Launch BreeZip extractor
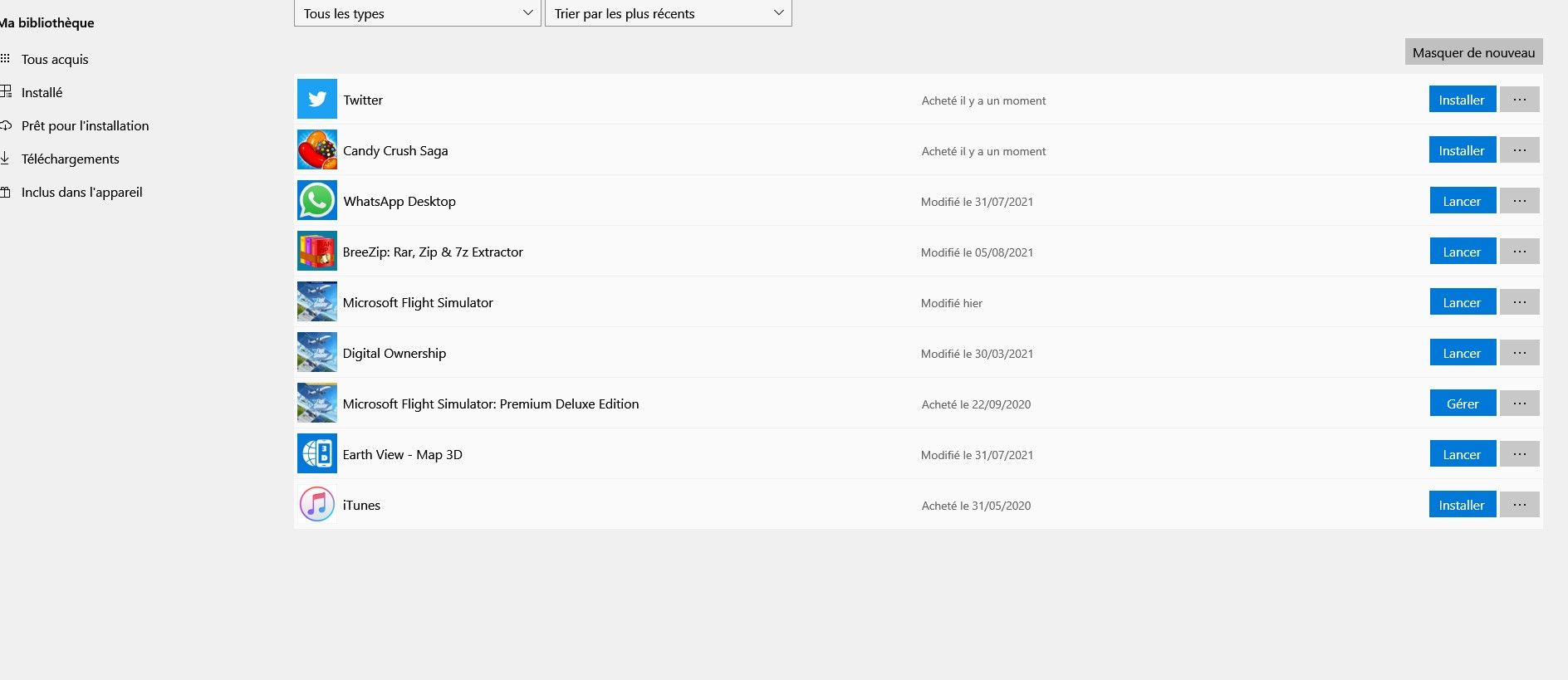Screen dimensions: 1568x680 point(1463,252)
